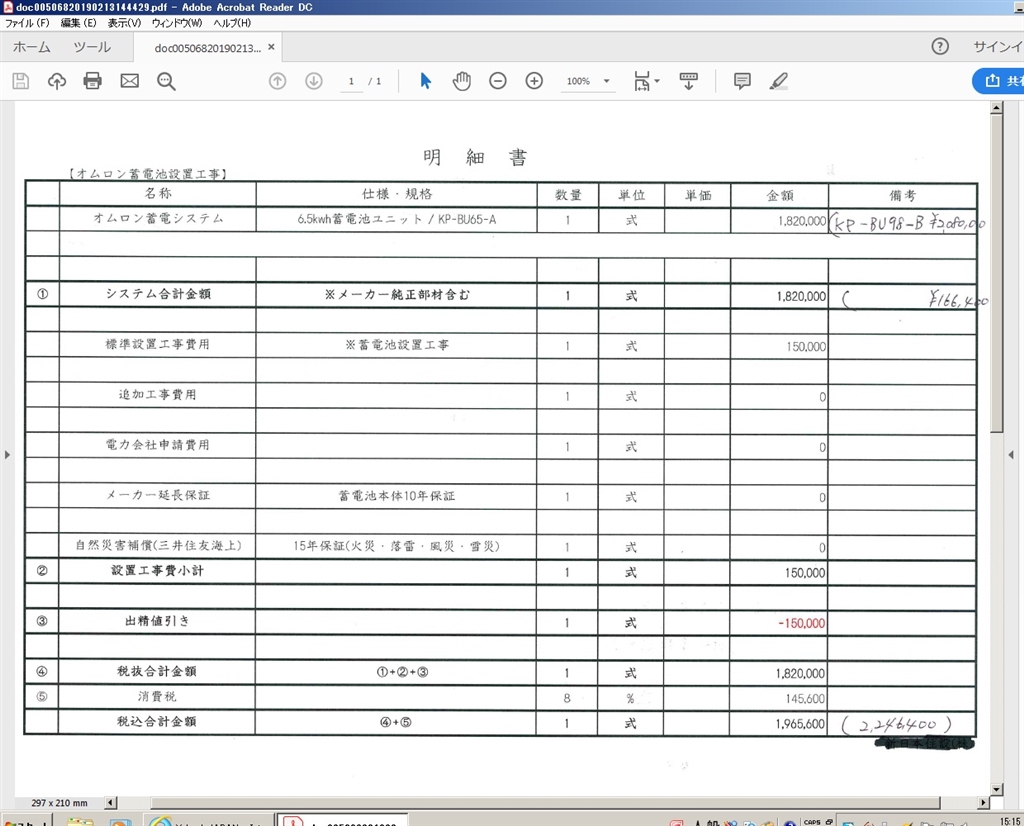Click the horizontal scrollbar thumb
This screenshot has height=826, width=1024.
coord(545,802)
